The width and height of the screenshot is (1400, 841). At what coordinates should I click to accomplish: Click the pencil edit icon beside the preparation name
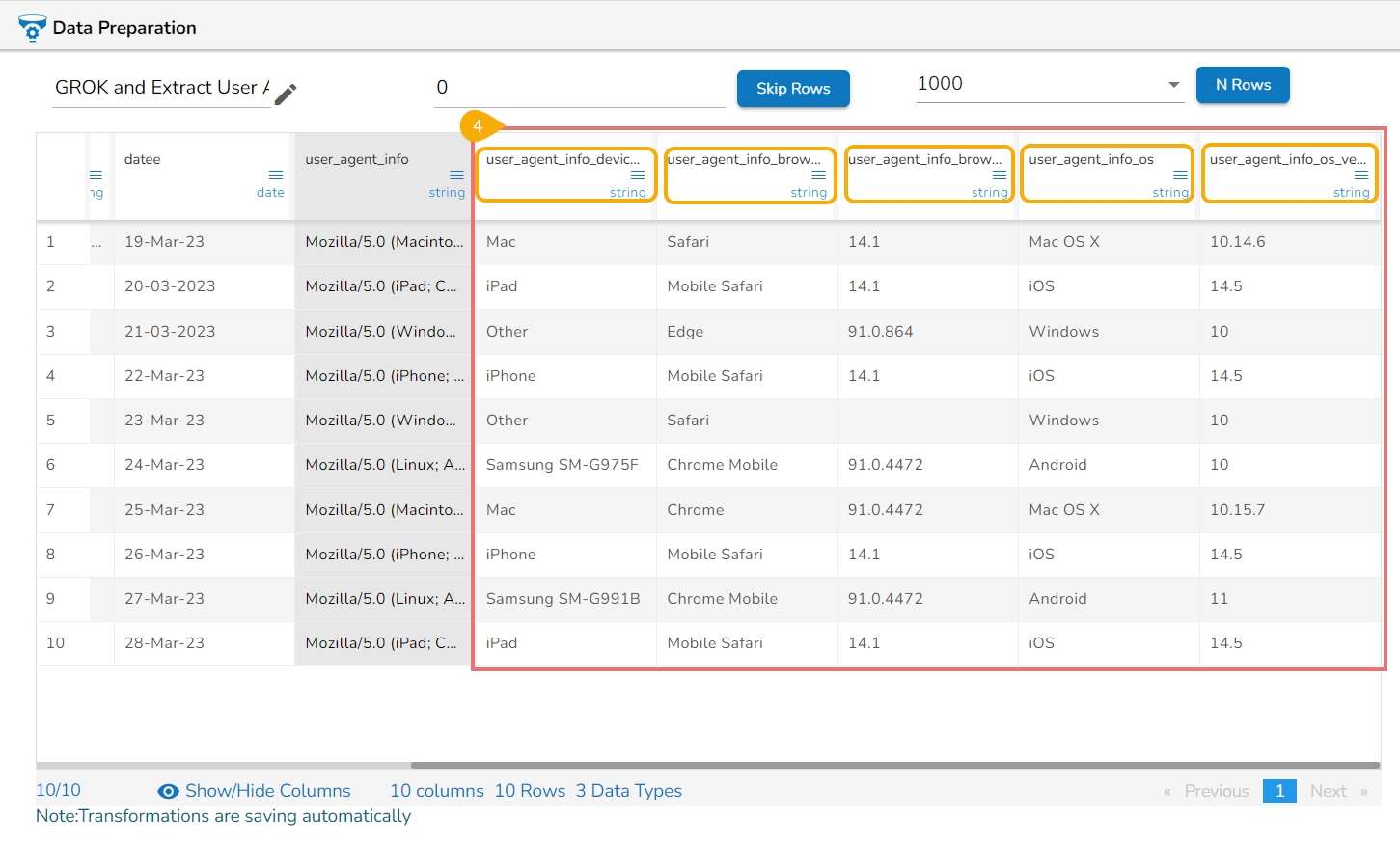(x=286, y=94)
